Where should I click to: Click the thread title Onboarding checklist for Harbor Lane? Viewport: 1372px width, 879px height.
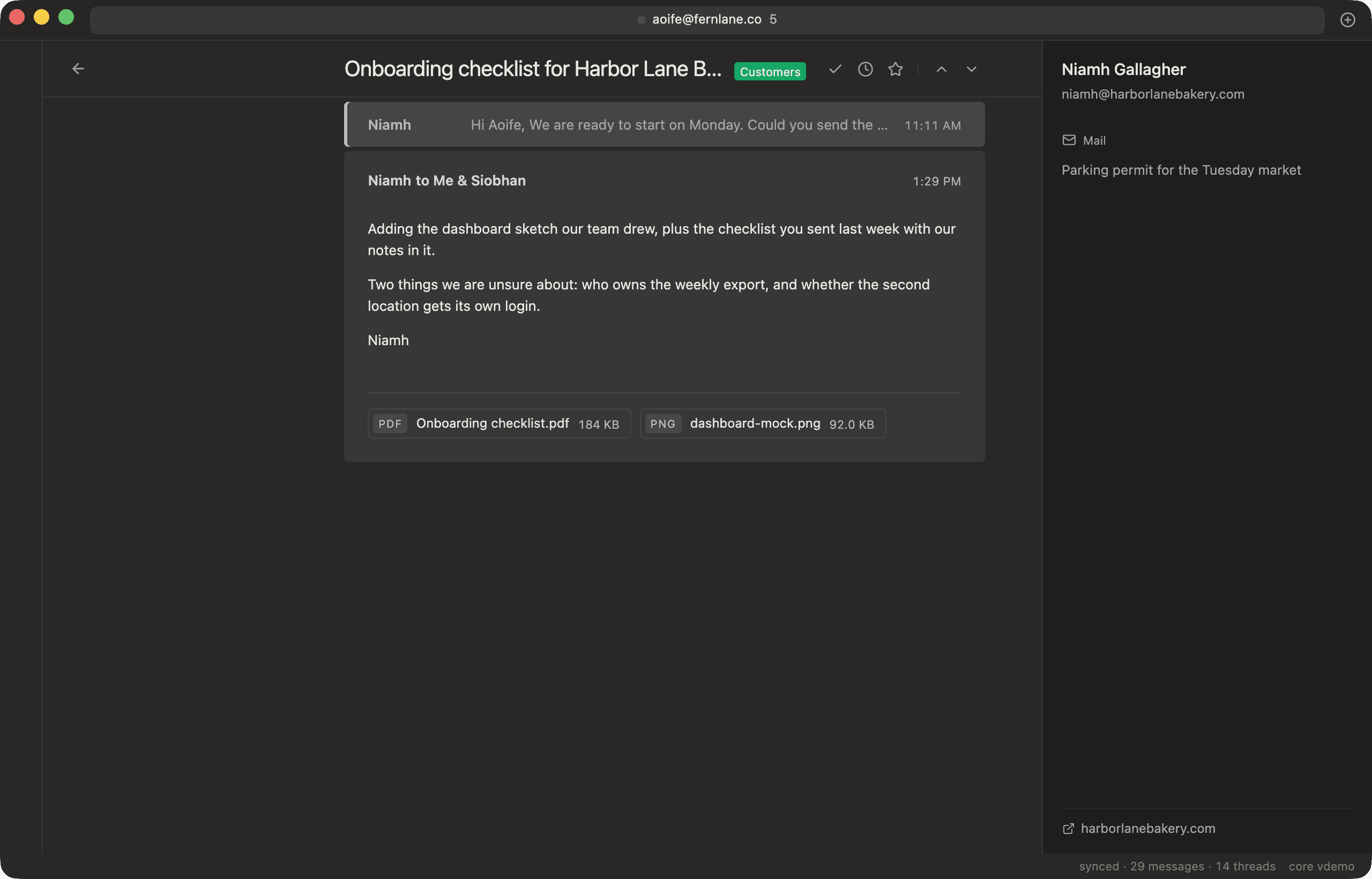[x=533, y=69]
